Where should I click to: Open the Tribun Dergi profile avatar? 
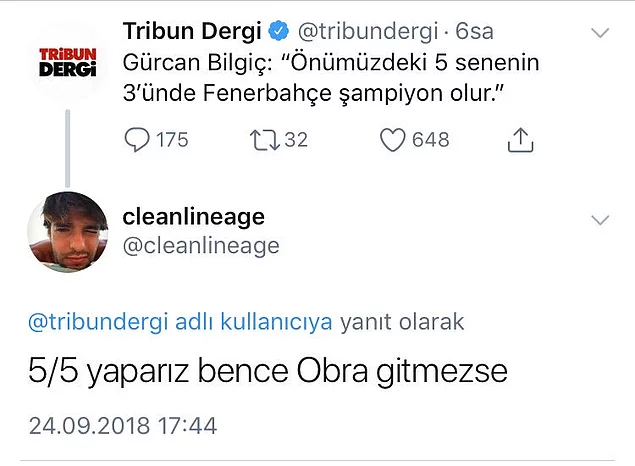click(x=68, y=60)
